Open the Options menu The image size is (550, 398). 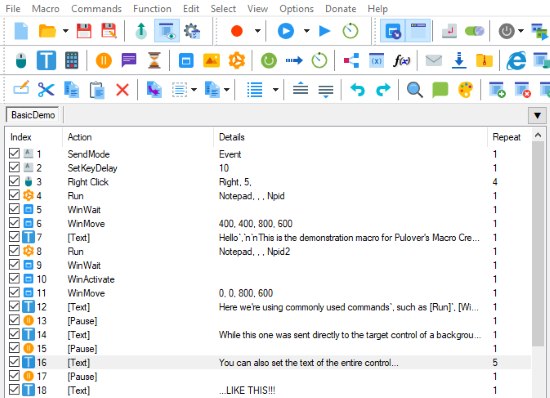pos(296,8)
